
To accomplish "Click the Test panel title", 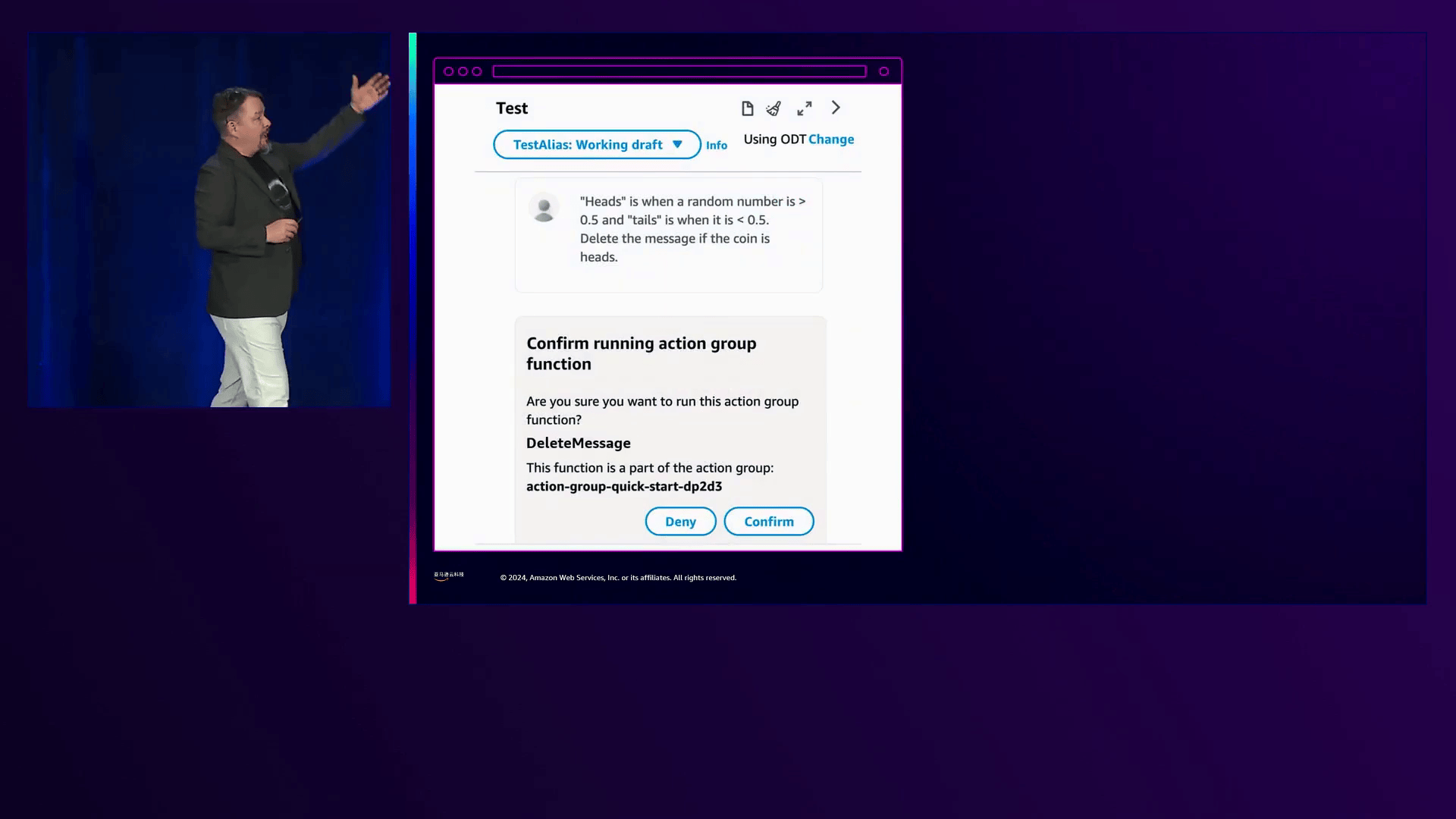I will (512, 108).
